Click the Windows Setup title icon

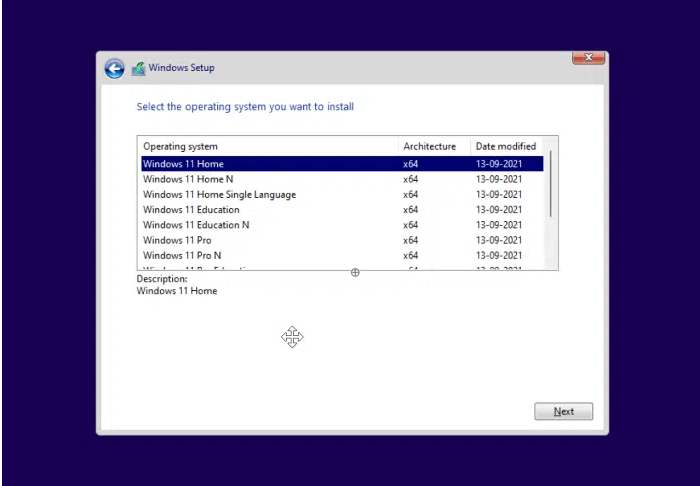click(138, 69)
